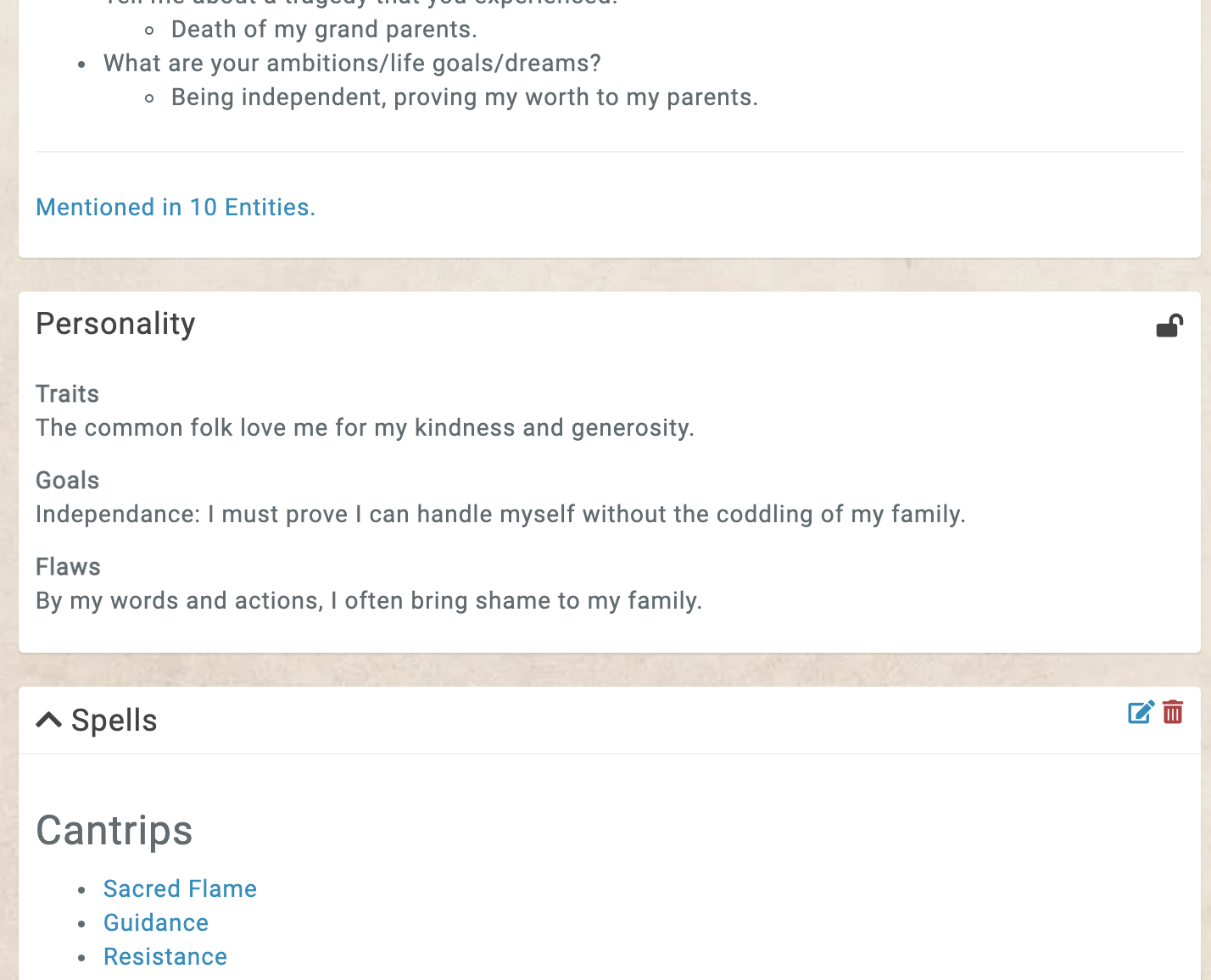The height and width of the screenshot is (980, 1211).
Task: Click the Traits label
Action: [67, 394]
